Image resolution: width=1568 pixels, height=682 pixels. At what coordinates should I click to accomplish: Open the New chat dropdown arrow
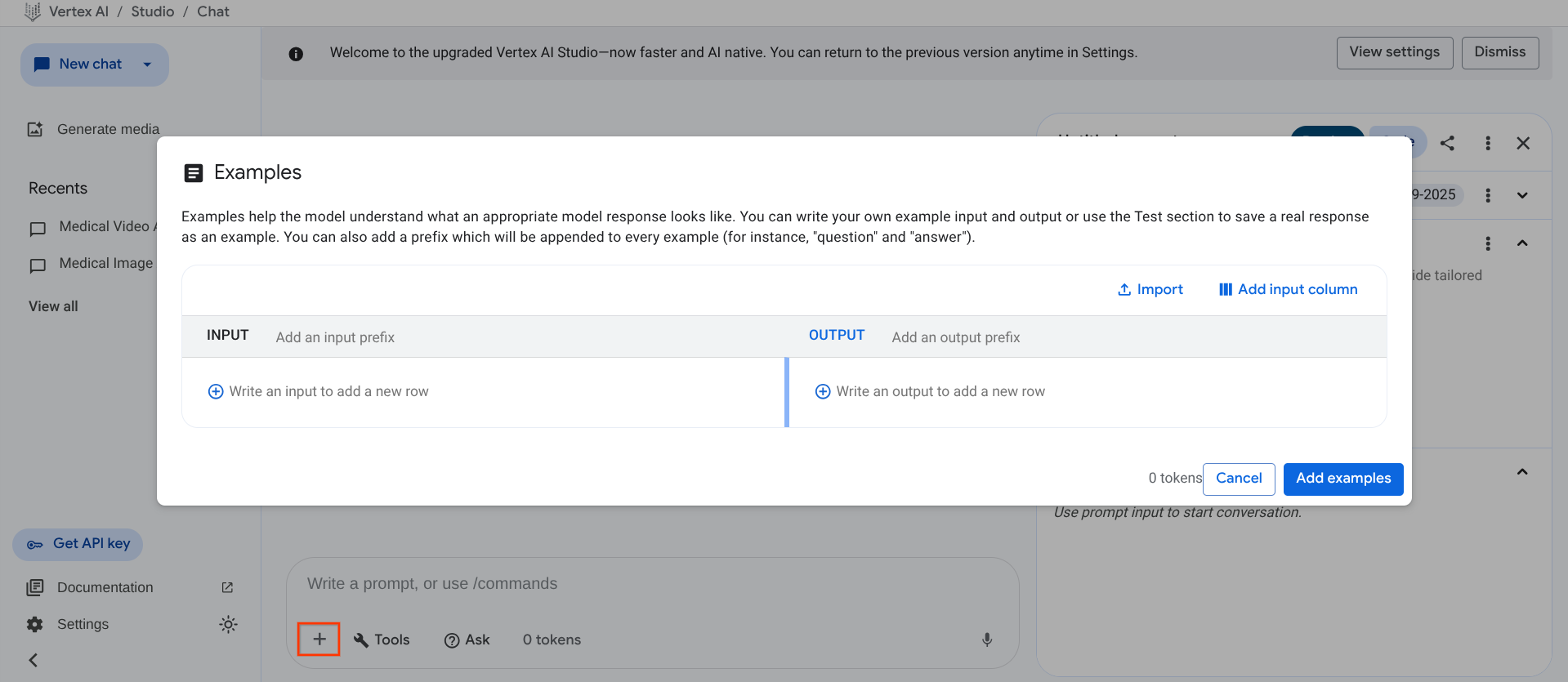(x=147, y=65)
